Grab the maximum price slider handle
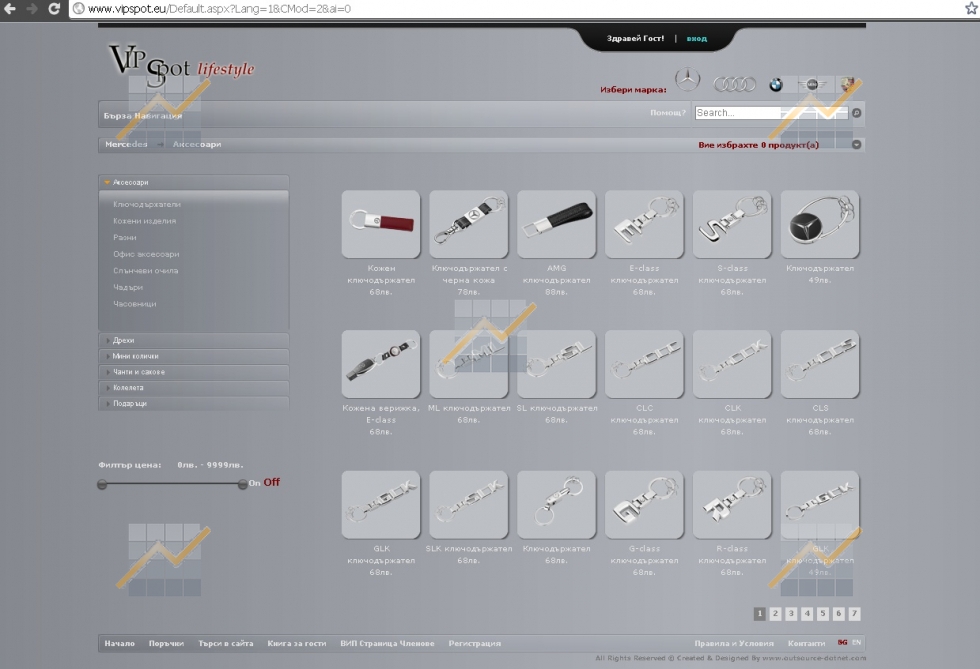Viewport: 980px width, 669px height. click(x=242, y=485)
